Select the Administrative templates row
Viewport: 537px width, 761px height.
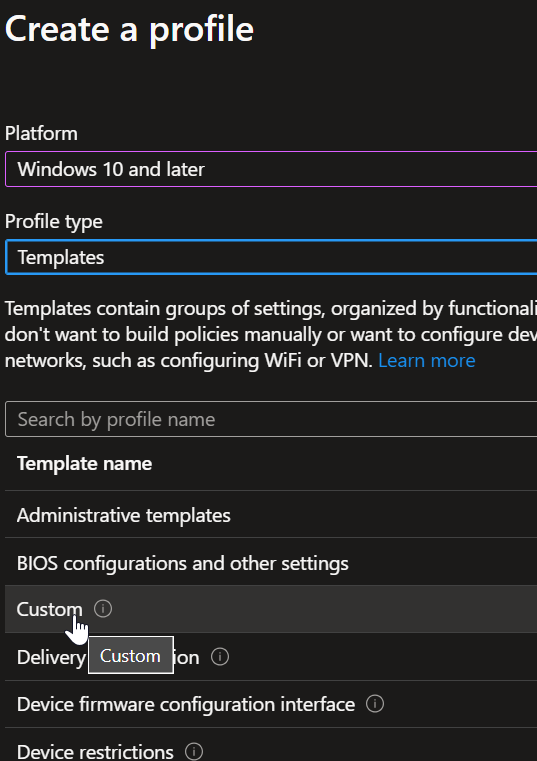coord(271,514)
